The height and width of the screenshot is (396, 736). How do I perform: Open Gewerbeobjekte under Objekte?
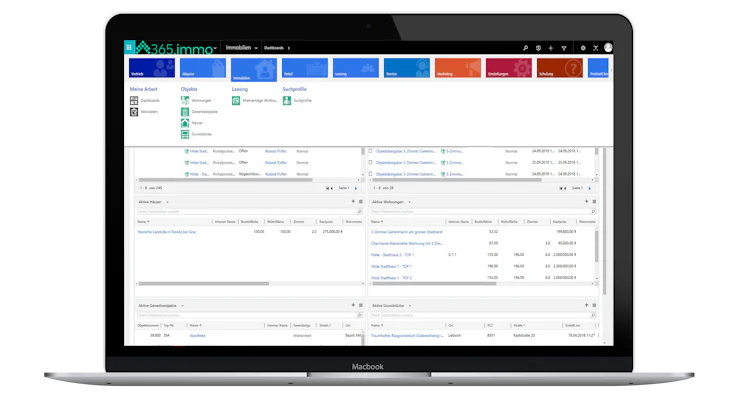tap(199, 112)
